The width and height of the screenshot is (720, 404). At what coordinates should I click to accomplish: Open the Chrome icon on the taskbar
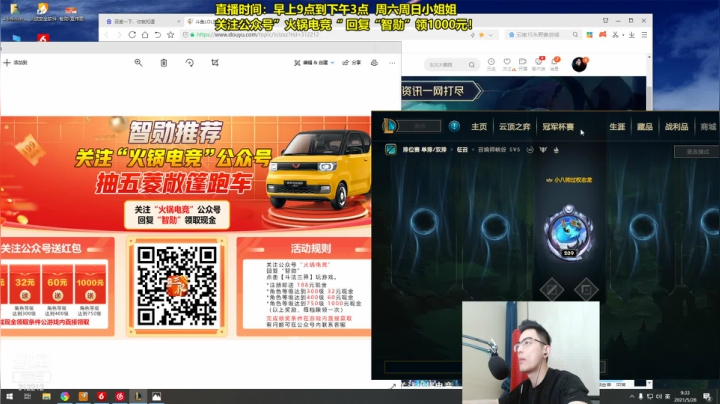coord(65,397)
